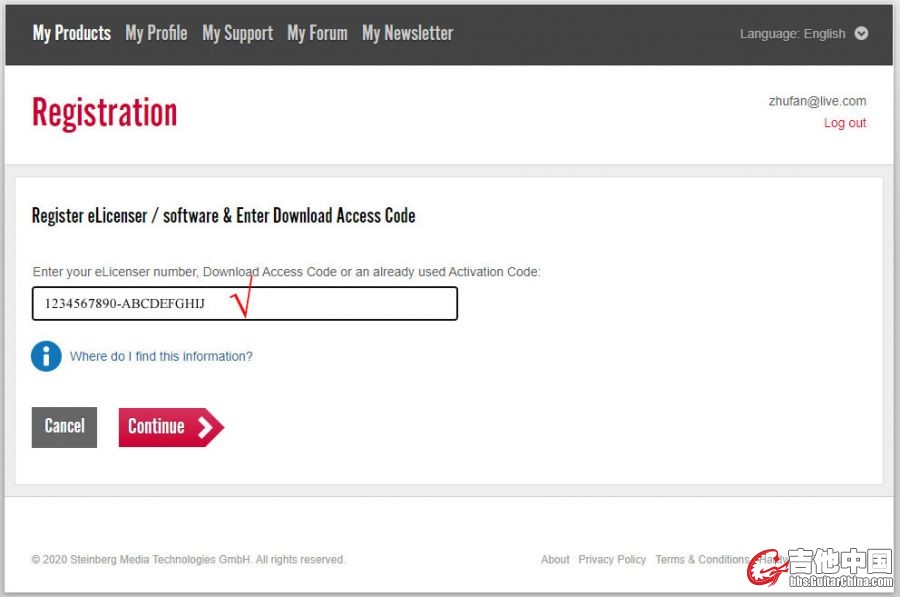Focus the eLicenser number input field
This screenshot has height=597, width=900.
tap(245, 303)
